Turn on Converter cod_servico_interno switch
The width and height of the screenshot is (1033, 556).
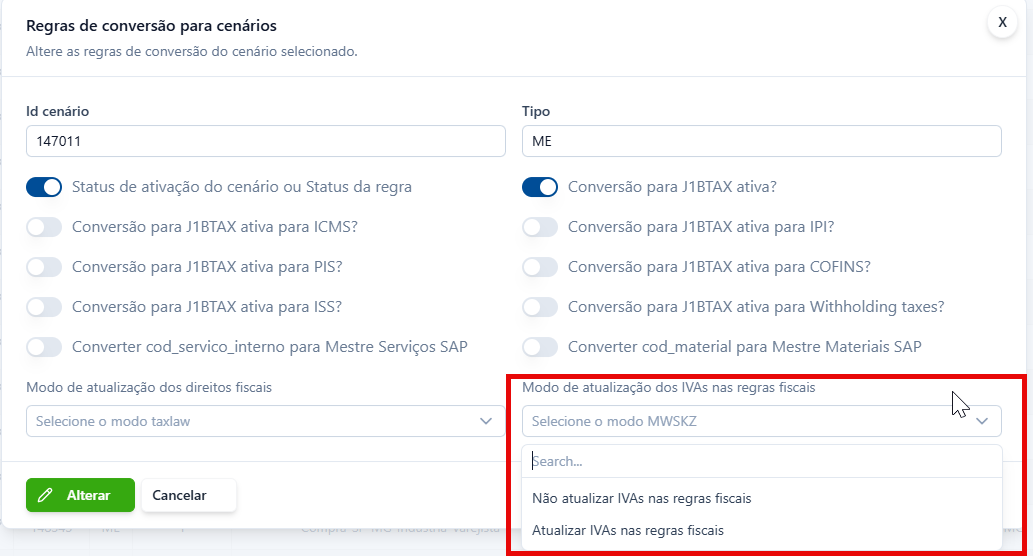click(44, 347)
